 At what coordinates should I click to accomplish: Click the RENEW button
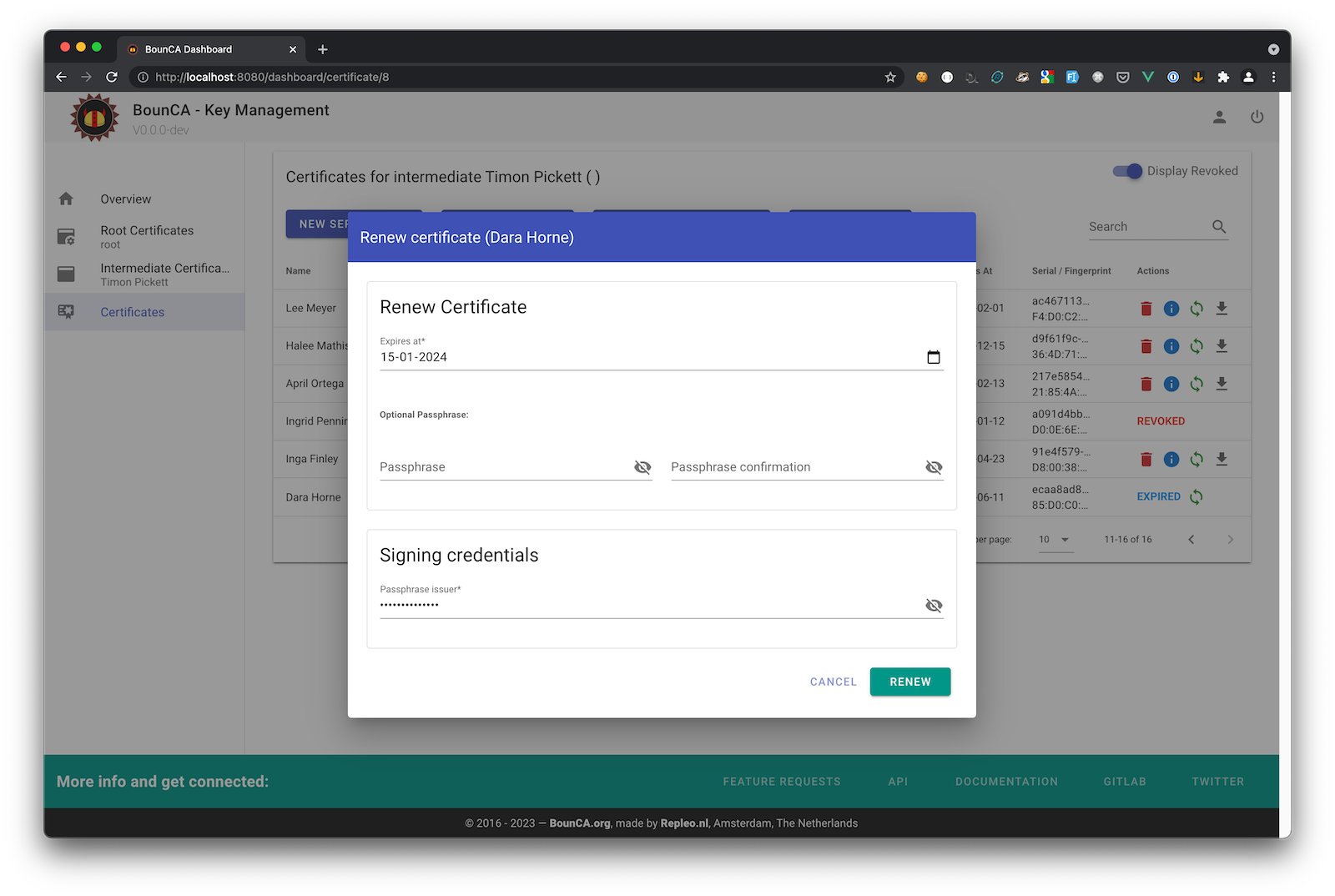910,682
